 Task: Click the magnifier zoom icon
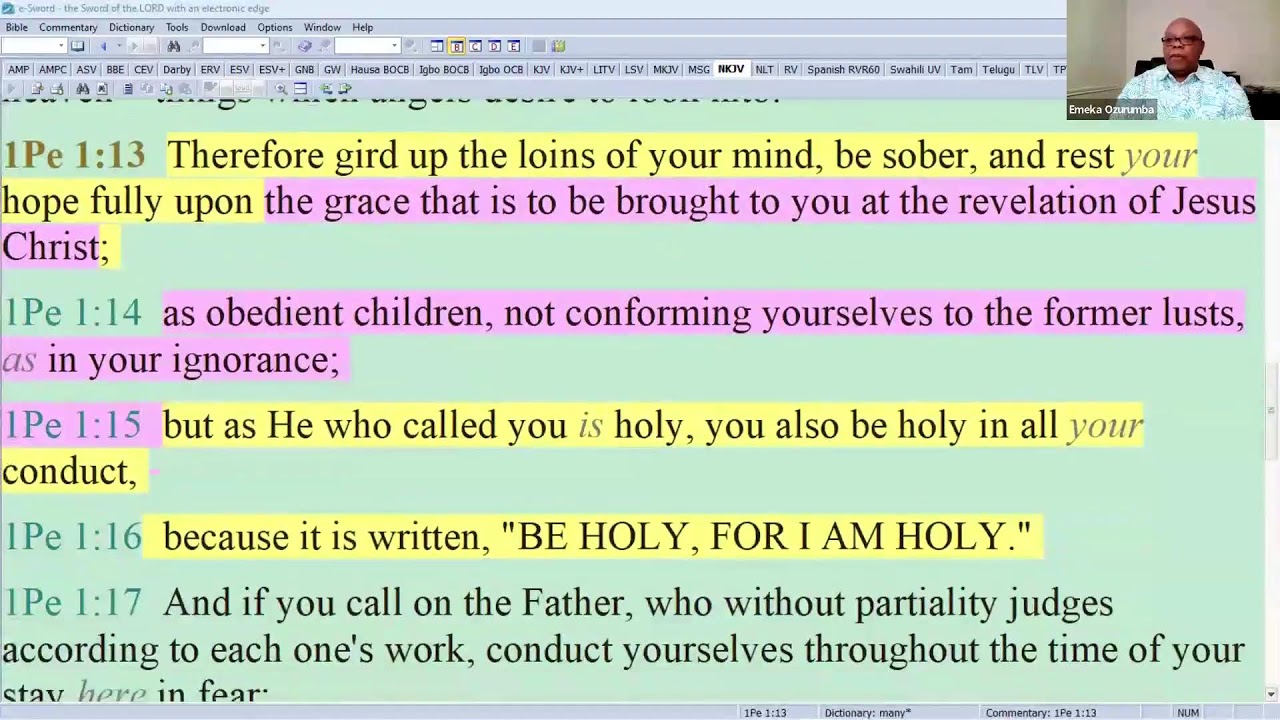(281, 88)
